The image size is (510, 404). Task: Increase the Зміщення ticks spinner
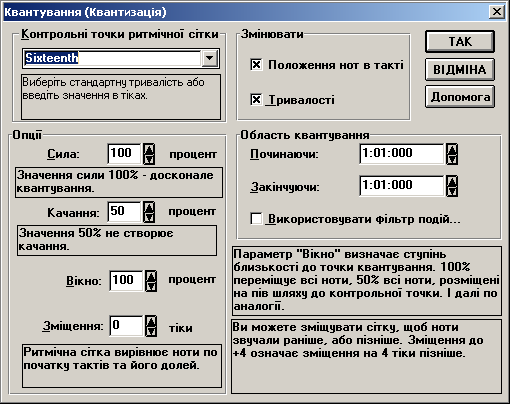(151, 321)
